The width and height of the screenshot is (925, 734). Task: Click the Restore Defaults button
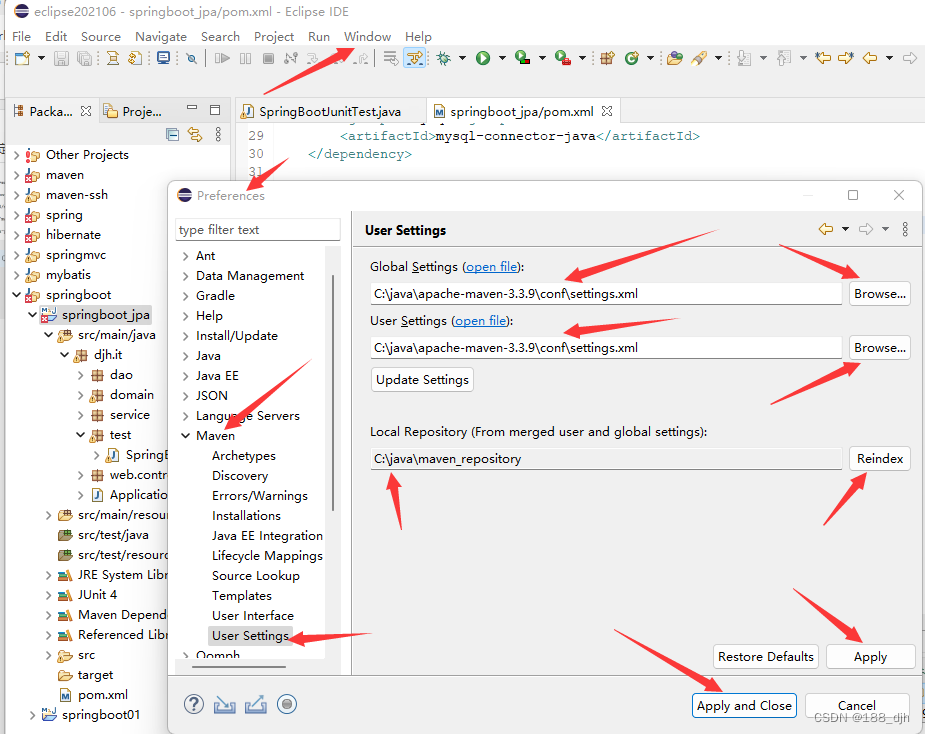pos(766,657)
